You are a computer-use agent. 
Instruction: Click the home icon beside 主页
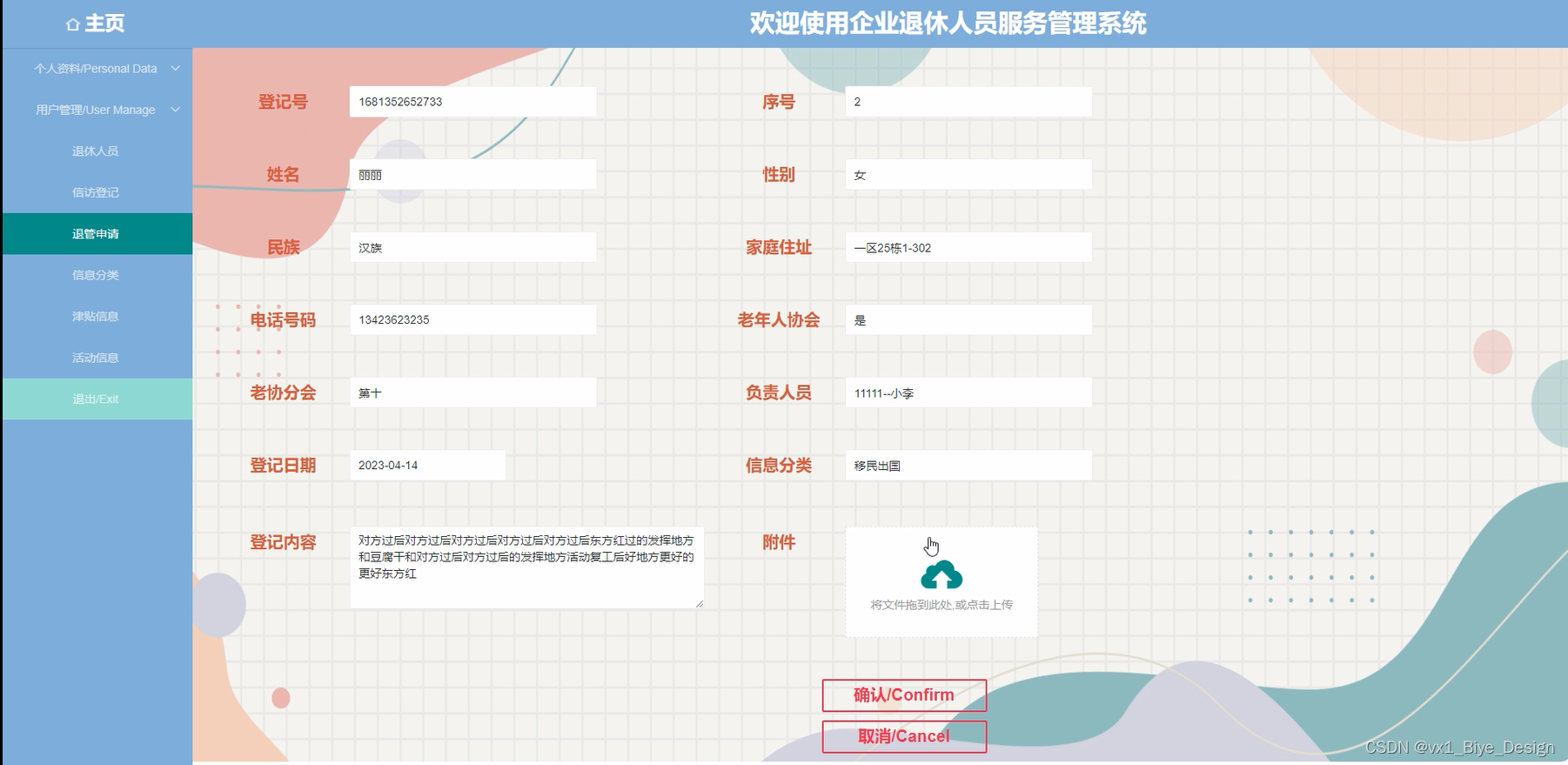(x=73, y=24)
